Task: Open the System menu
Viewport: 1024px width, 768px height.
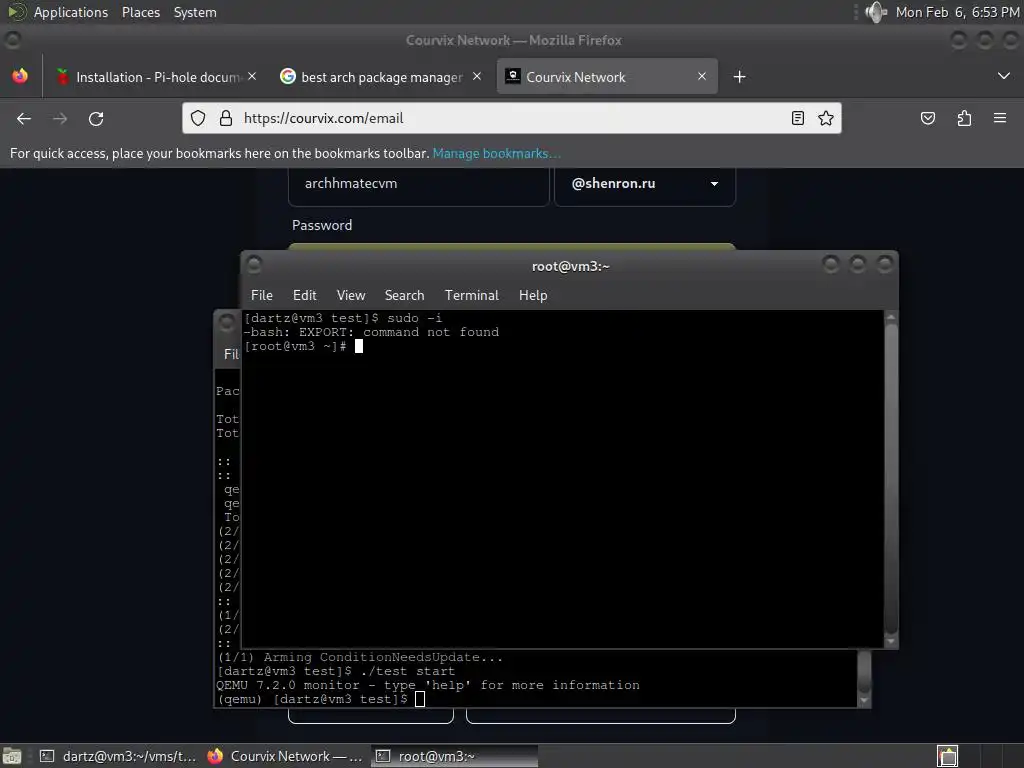Action: tap(195, 12)
